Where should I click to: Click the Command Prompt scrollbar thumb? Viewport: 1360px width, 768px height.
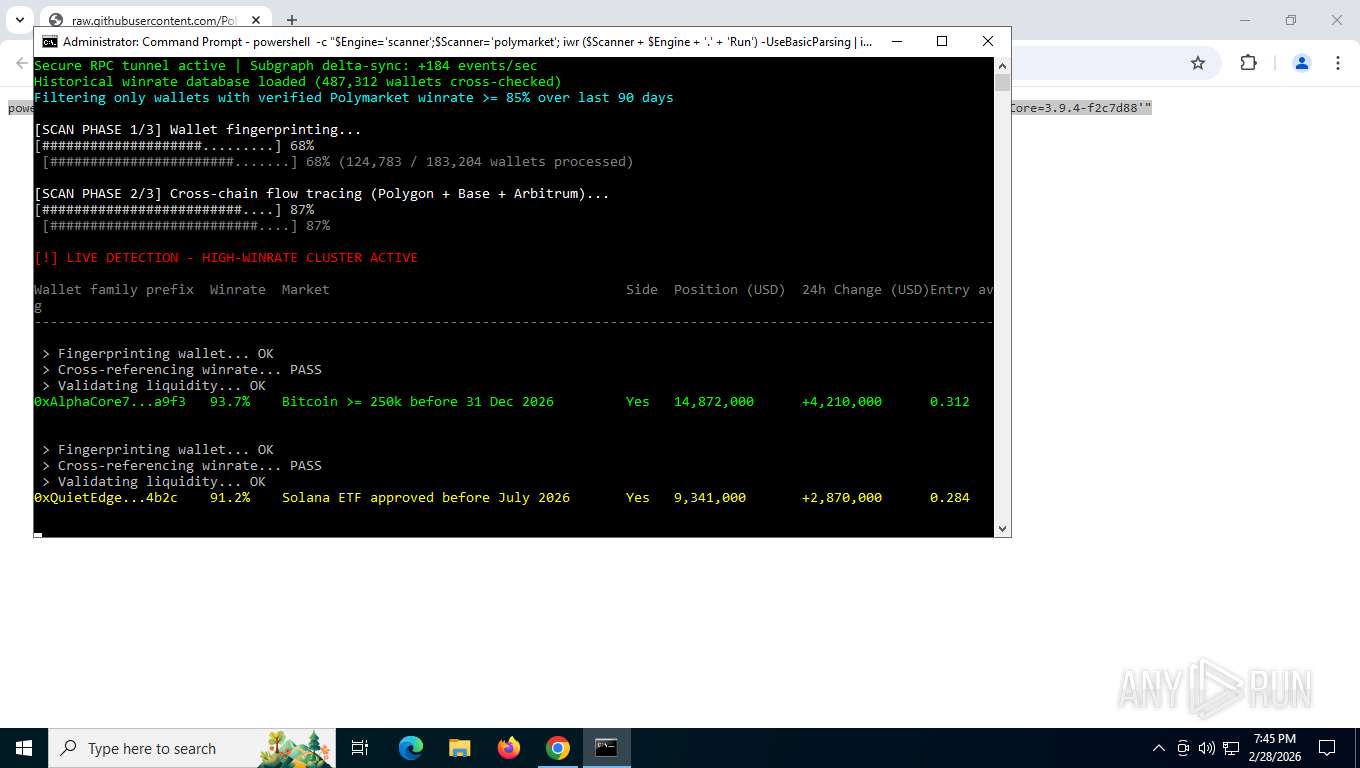pos(1002,83)
